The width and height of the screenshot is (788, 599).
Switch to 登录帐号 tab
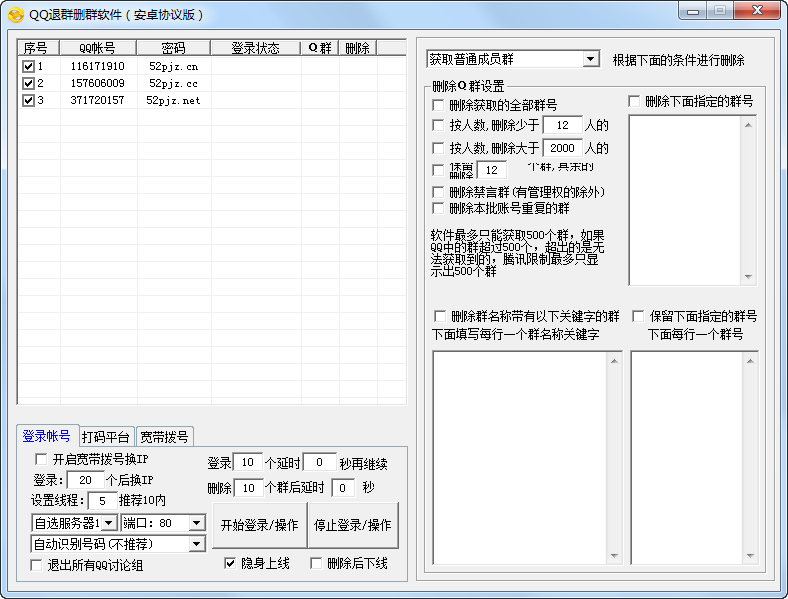(47, 436)
